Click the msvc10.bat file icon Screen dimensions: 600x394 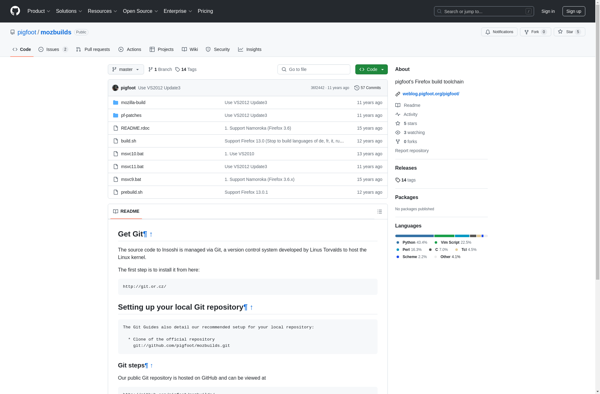pyautogui.click(x=116, y=154)
